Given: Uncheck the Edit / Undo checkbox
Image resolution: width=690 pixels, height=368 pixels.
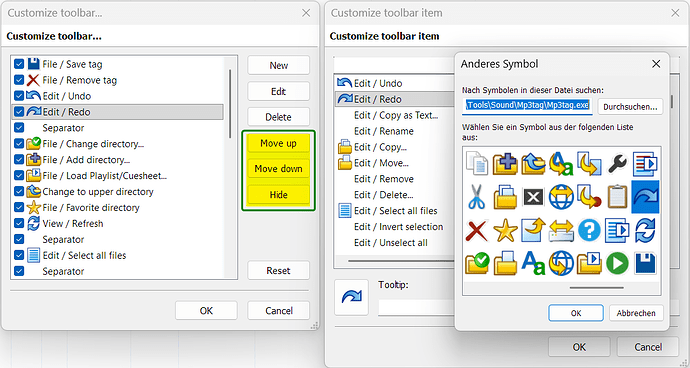Looking at the screenshot, I should coord(19,96).
